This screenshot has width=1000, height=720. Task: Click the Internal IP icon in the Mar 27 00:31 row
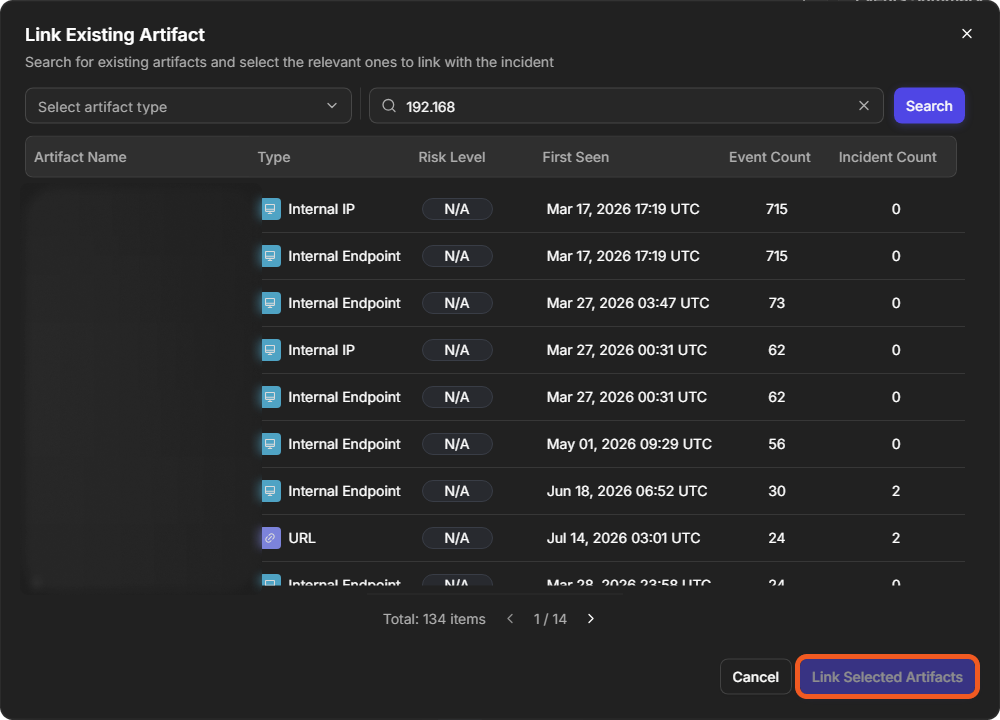tap(271, 350)
